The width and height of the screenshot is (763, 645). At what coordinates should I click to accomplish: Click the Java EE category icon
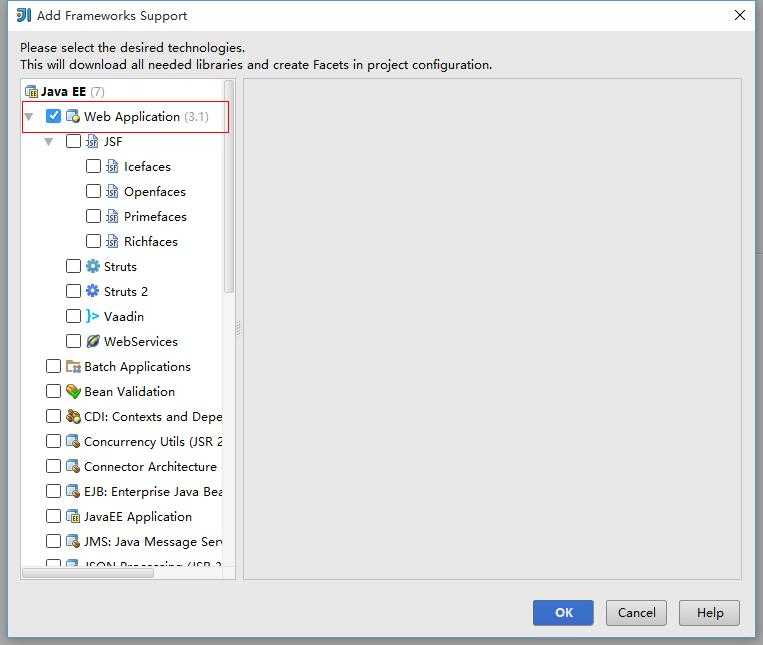coord(31,91)
